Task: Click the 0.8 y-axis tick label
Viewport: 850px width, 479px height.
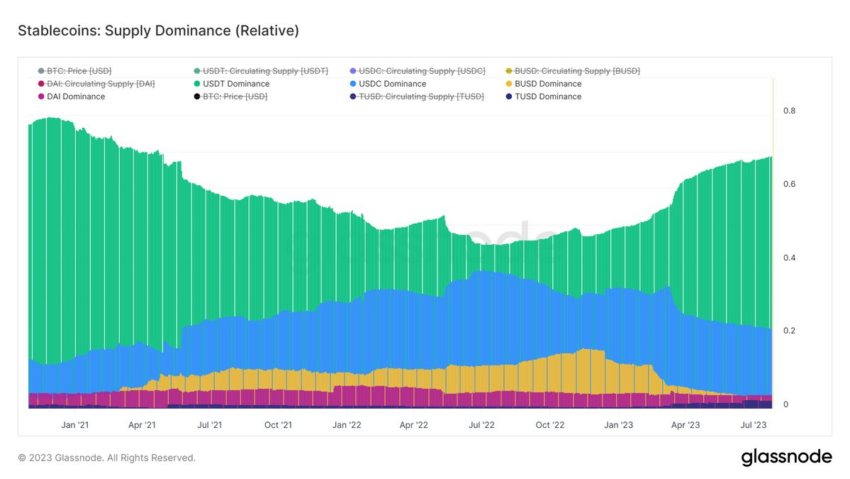Action: click(x=789, y=111)
